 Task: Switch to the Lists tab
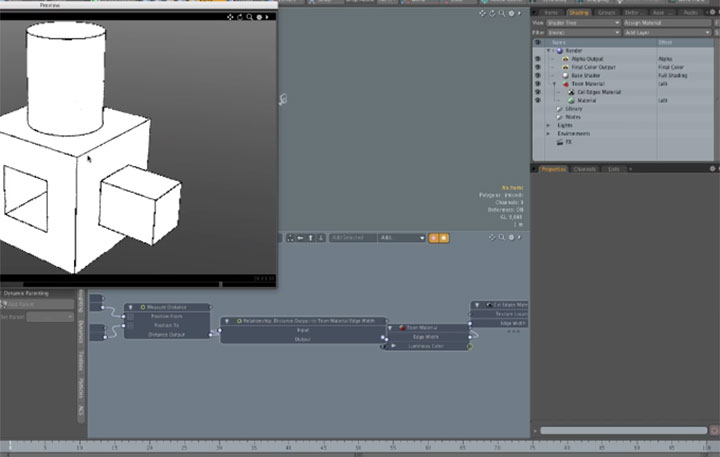coord(614,169)
